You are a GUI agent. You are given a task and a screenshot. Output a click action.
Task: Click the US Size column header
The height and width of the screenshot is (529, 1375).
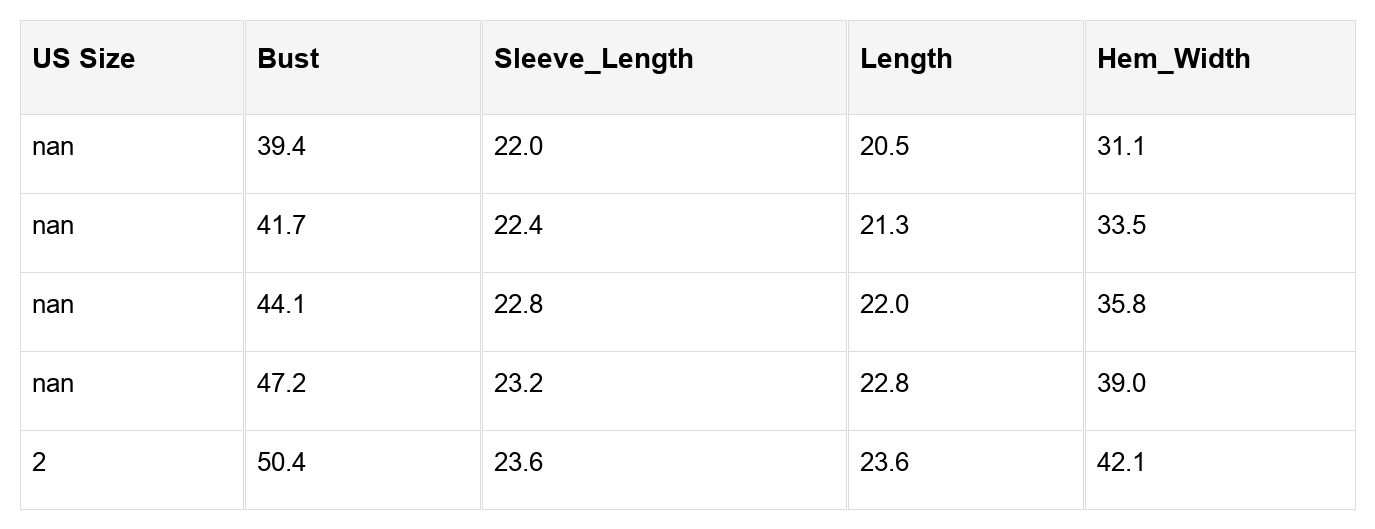pyautogui.click(x=84, y=59)
